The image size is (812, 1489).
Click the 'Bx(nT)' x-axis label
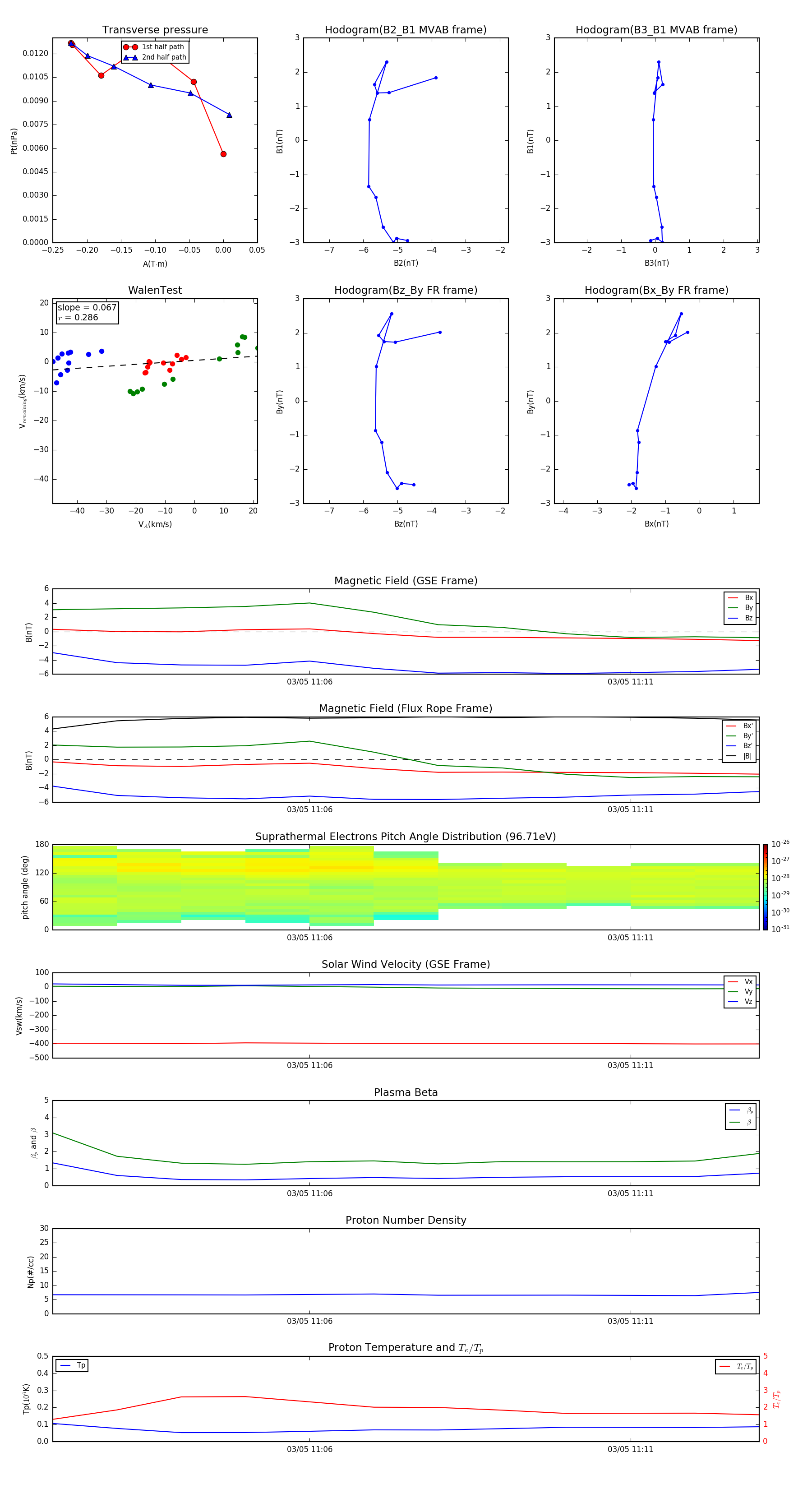[656, 524]
